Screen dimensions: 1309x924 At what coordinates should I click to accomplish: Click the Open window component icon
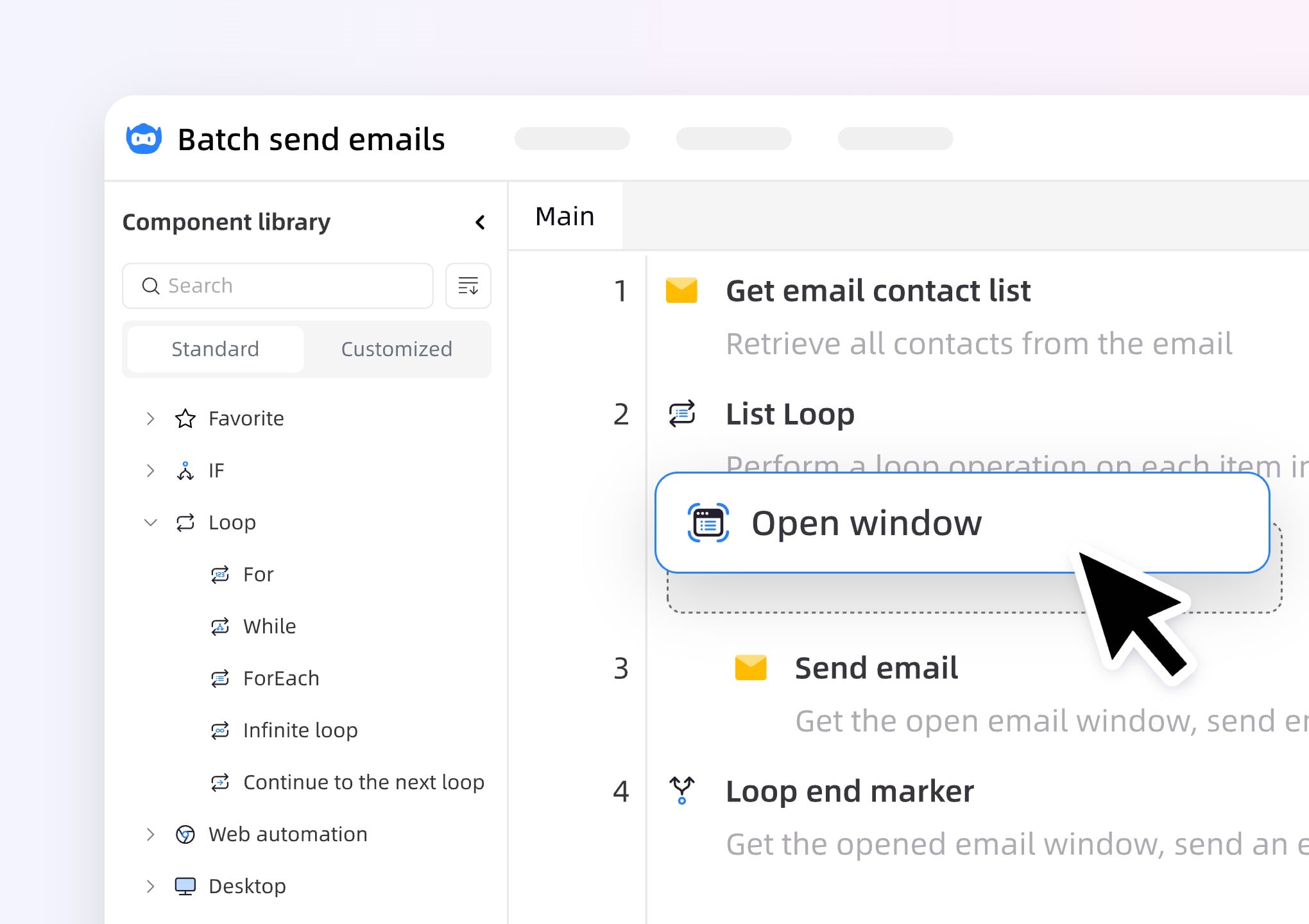click(708, 523)
